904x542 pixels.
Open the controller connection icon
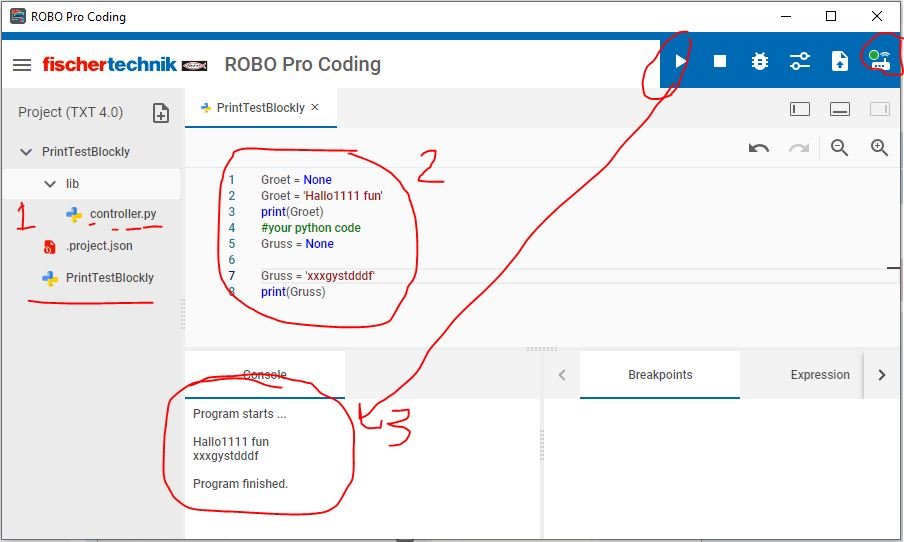pyautogui.click(x=880, y=61)
